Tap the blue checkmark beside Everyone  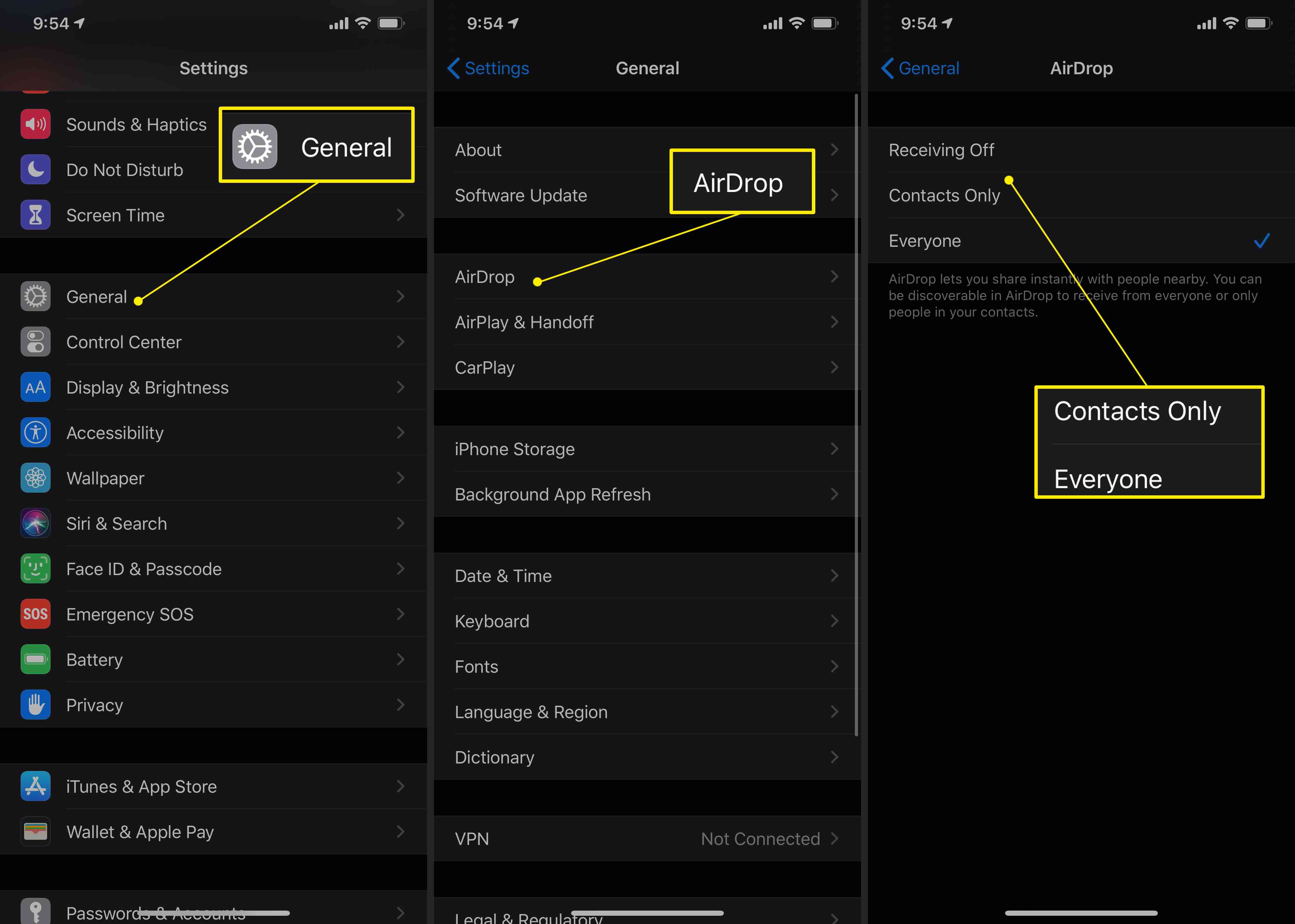pos(1261,241)
